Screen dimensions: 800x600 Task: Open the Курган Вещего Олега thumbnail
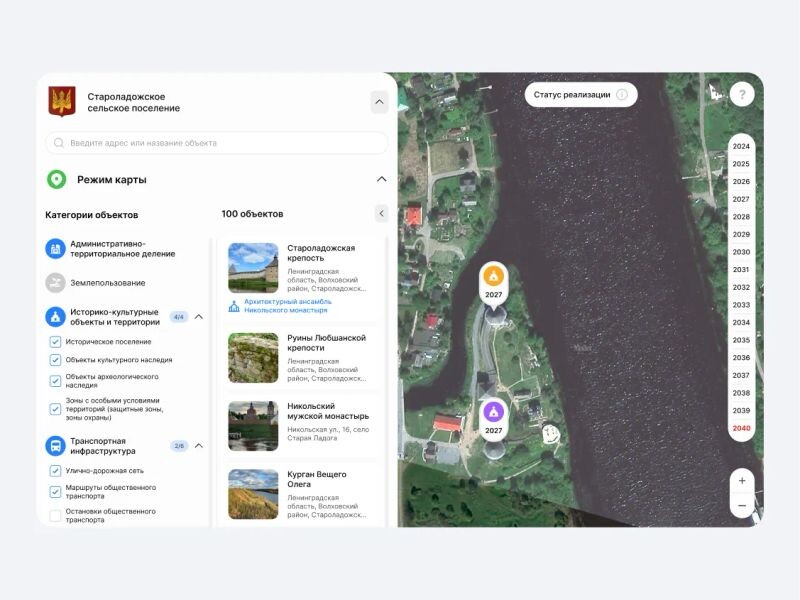click(x=253, y=494)
